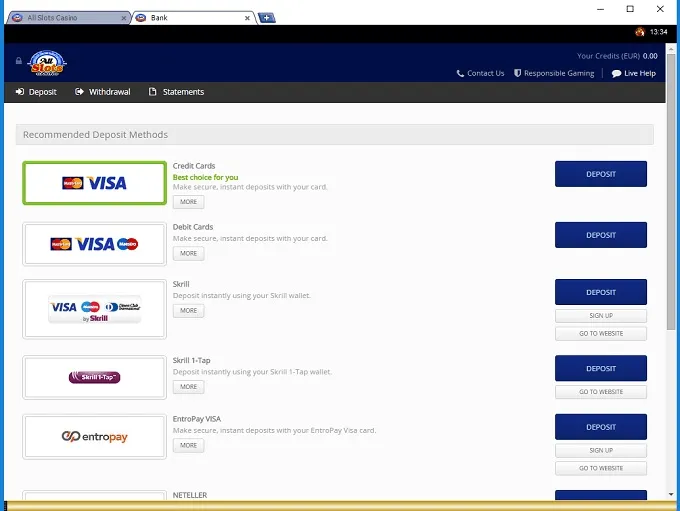Switch to the All Slots Casino tab

point(68,18)
